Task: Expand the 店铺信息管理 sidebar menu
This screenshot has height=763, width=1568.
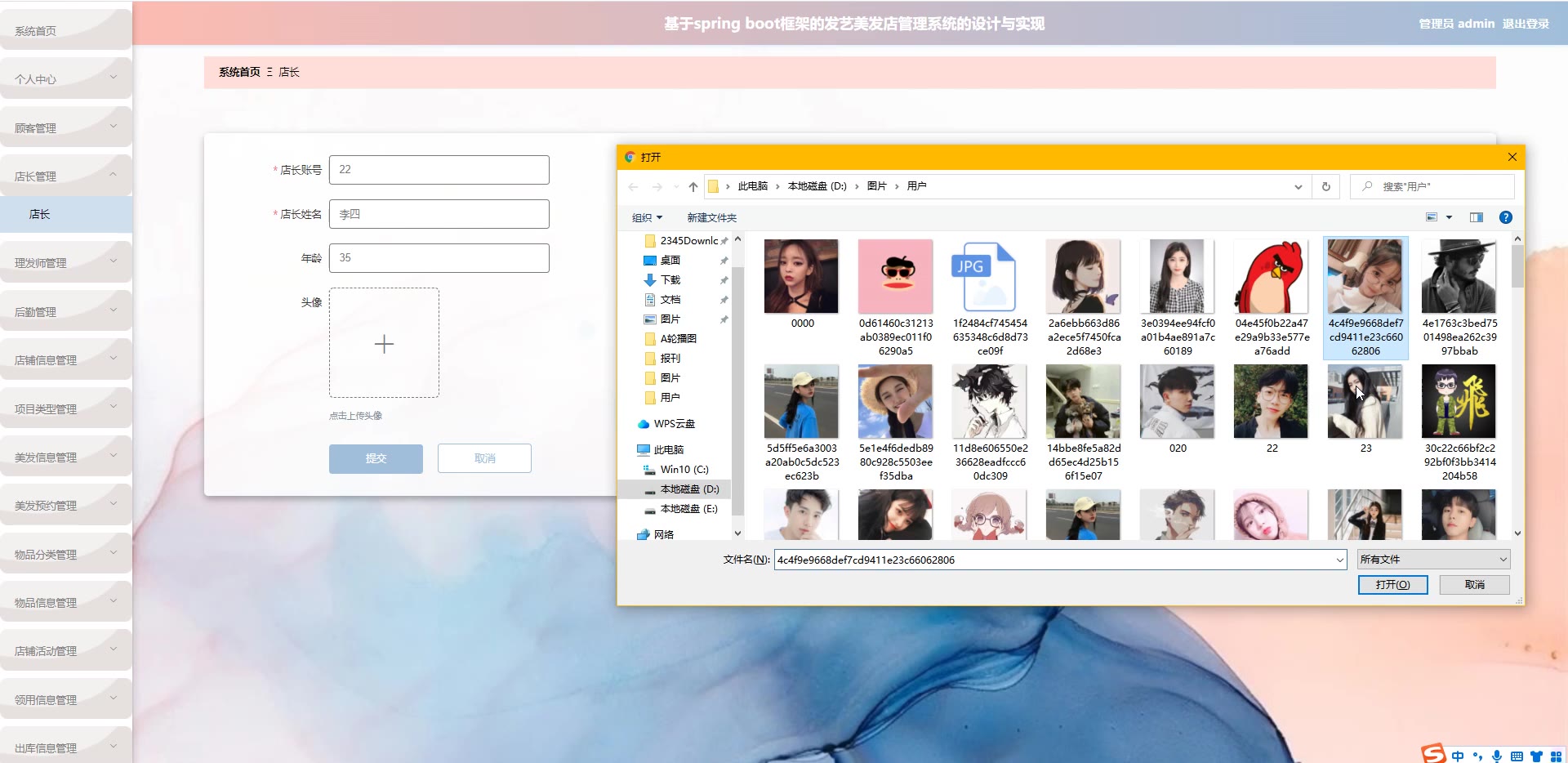Action: pyautogui.click(x=66, y=359)
